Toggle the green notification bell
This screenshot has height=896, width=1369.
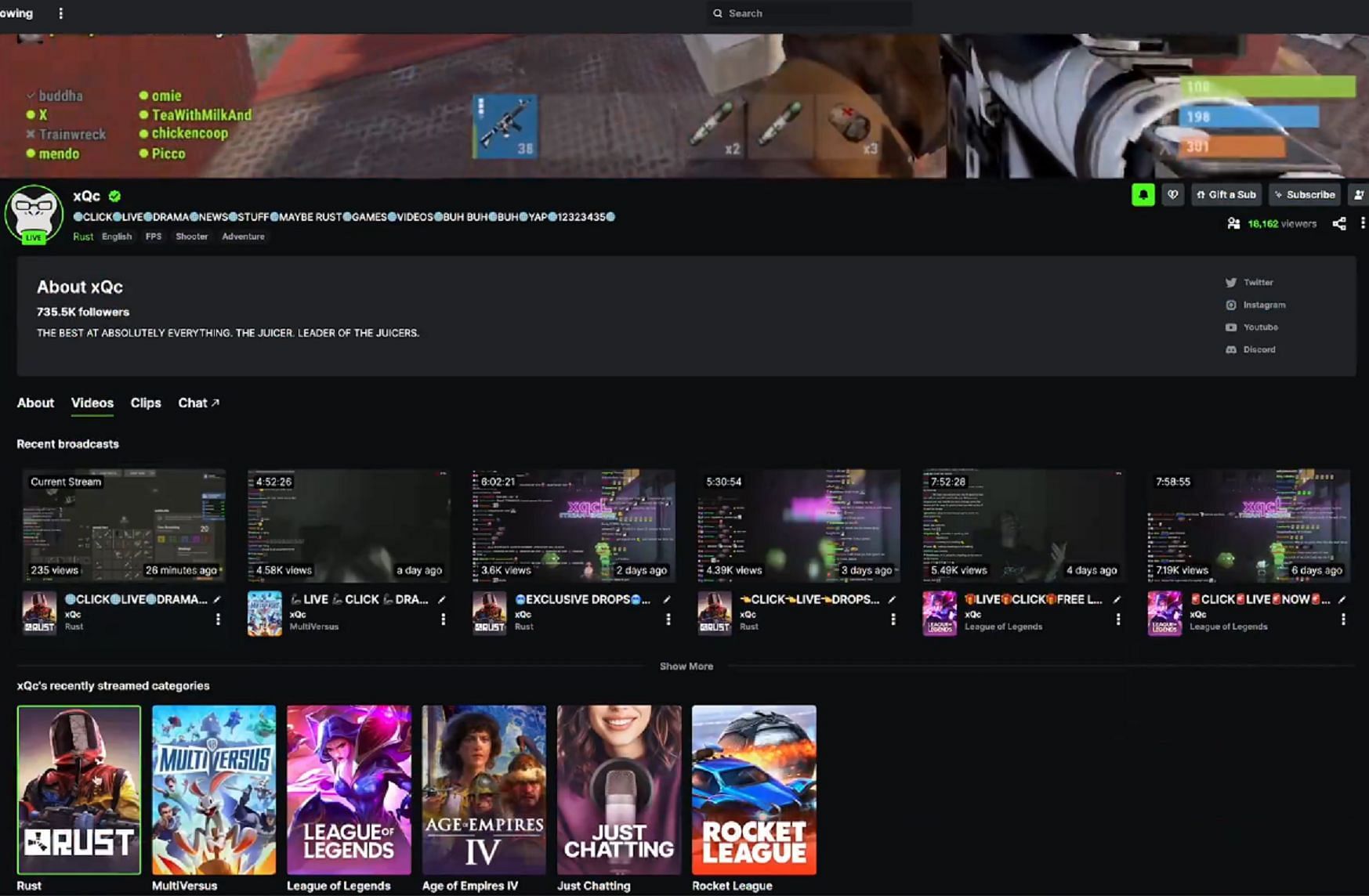coord(1143,195)
